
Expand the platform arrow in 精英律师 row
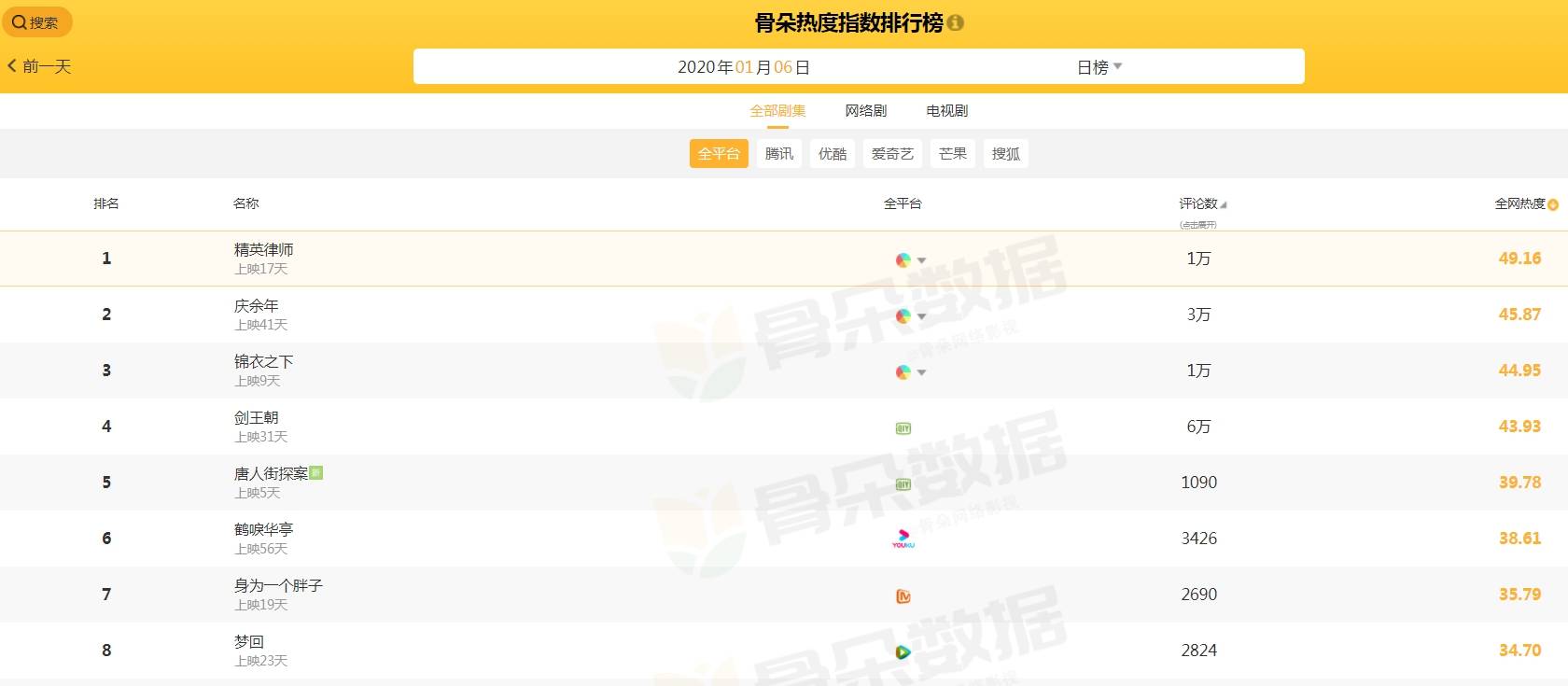point(921,260)
